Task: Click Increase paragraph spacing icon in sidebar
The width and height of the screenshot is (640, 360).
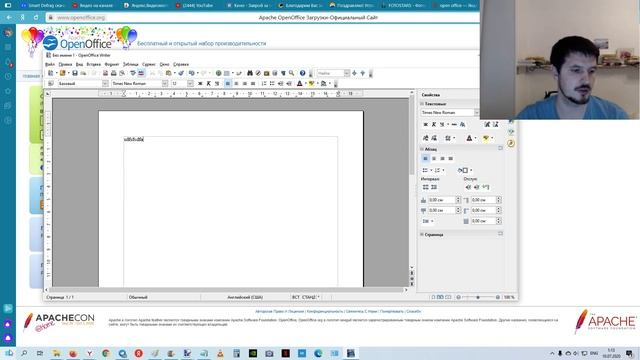Action: tap(425, 187)
